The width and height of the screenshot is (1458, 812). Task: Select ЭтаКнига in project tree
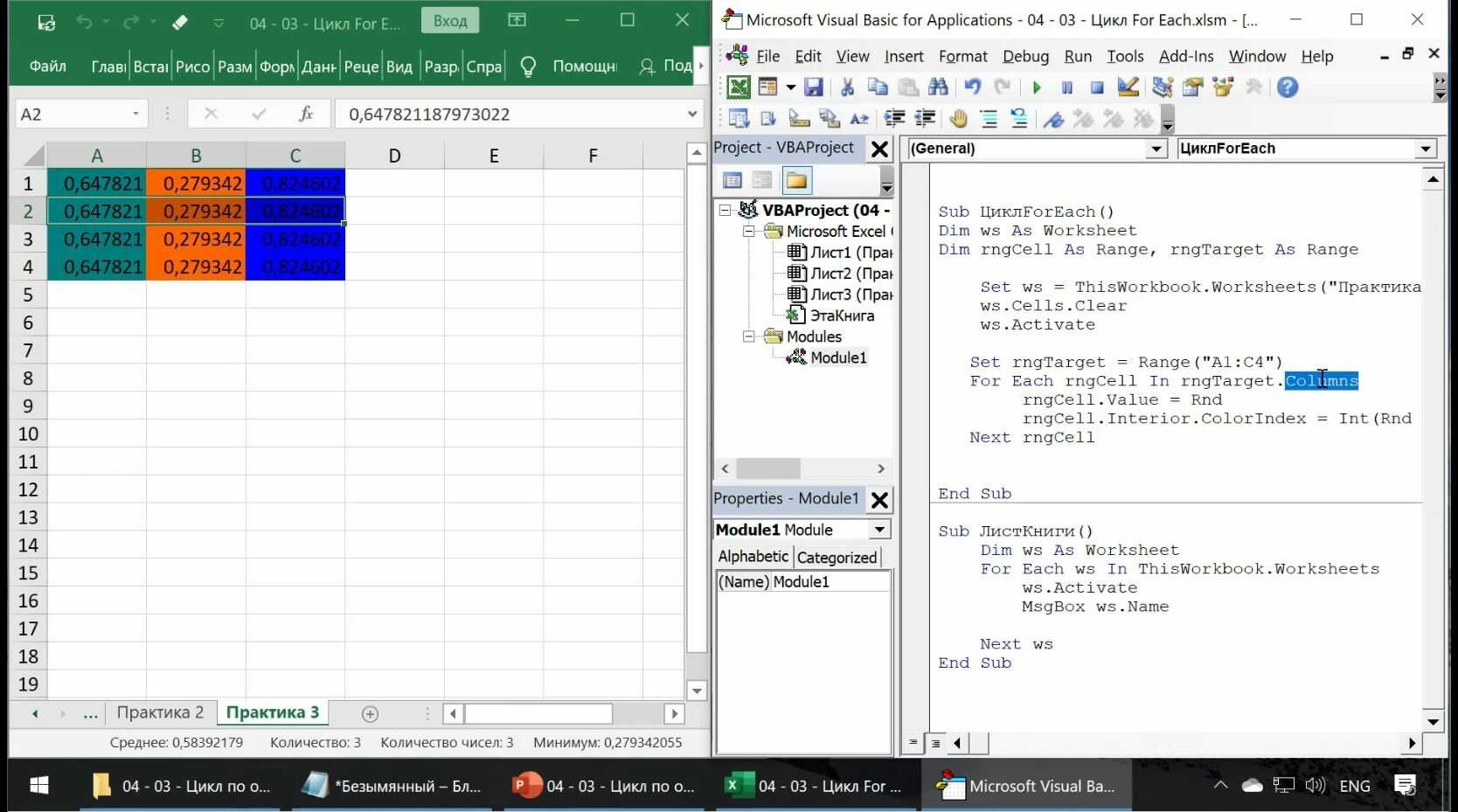(841, 316)
